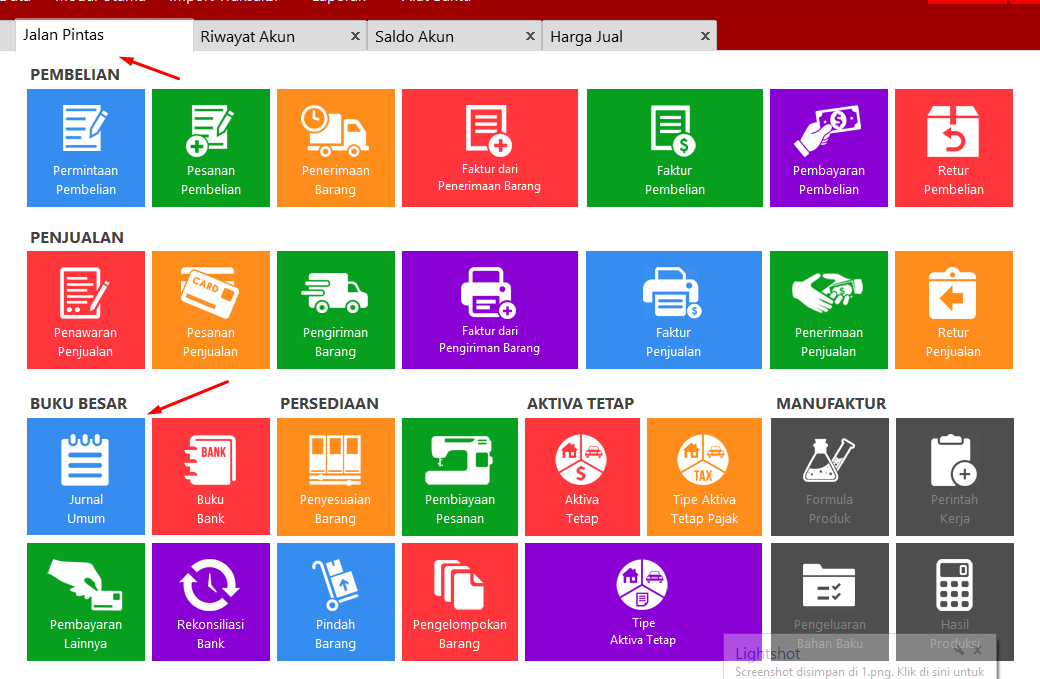Close the Saldo Akun tab
Image resolution: width=1040 pixels, height=679 pixels.
[x=530, y=36]
